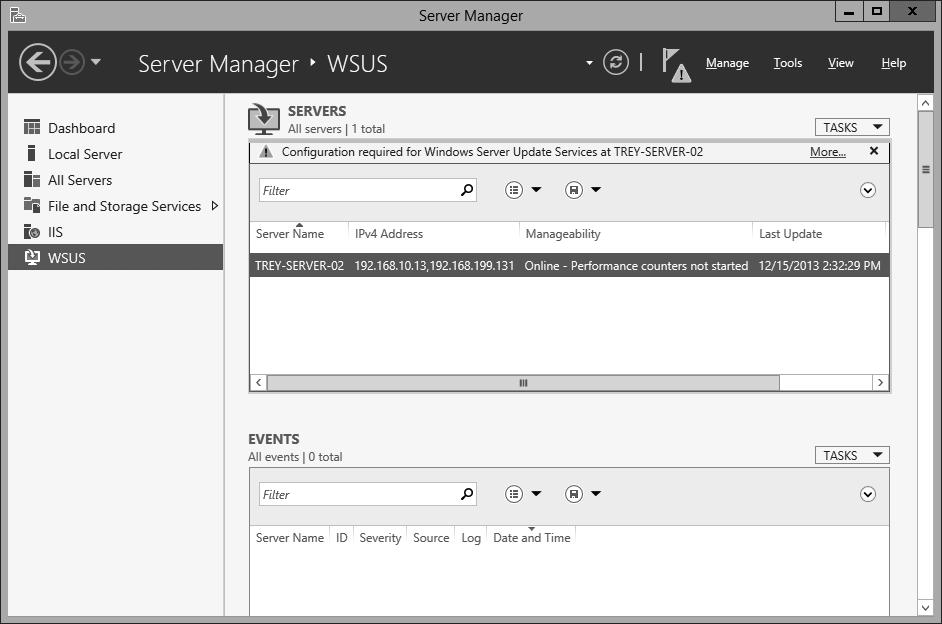Sort events by Severity column

point(380,538)
